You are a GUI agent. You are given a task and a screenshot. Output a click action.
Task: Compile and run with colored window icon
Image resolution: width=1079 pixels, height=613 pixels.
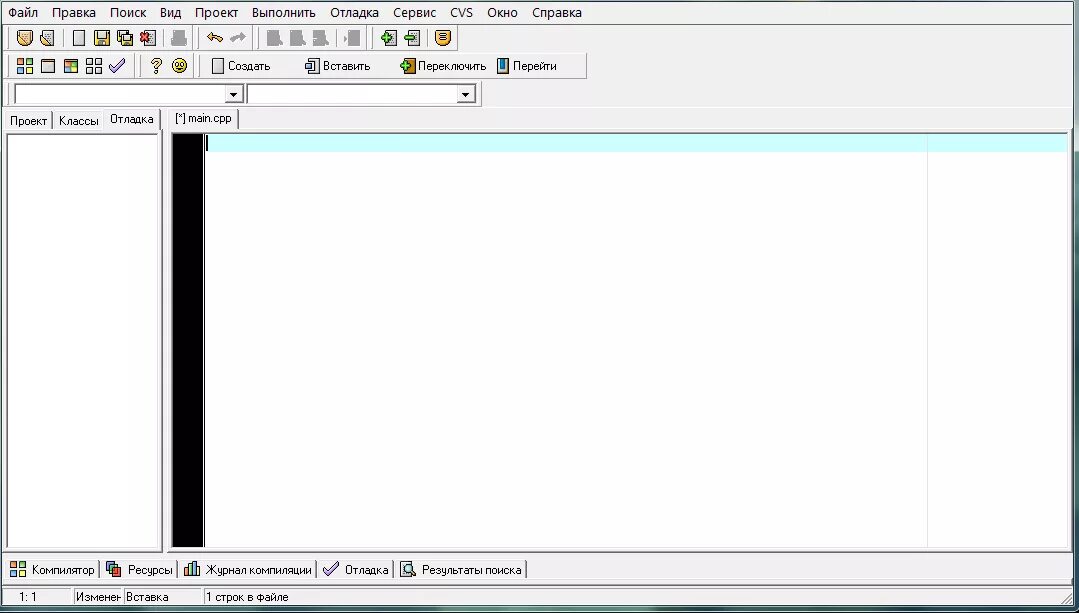[x=71, y=66]
